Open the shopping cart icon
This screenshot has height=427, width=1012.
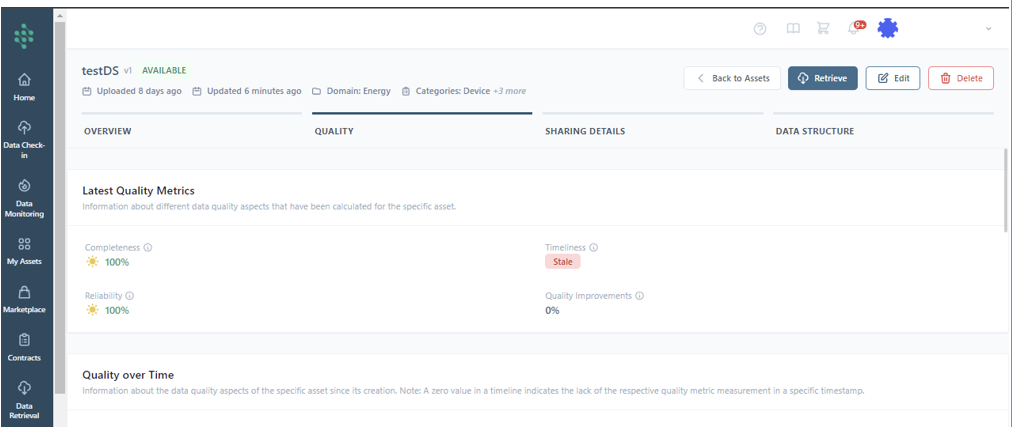pyautogui.click(x=823, y=29)
